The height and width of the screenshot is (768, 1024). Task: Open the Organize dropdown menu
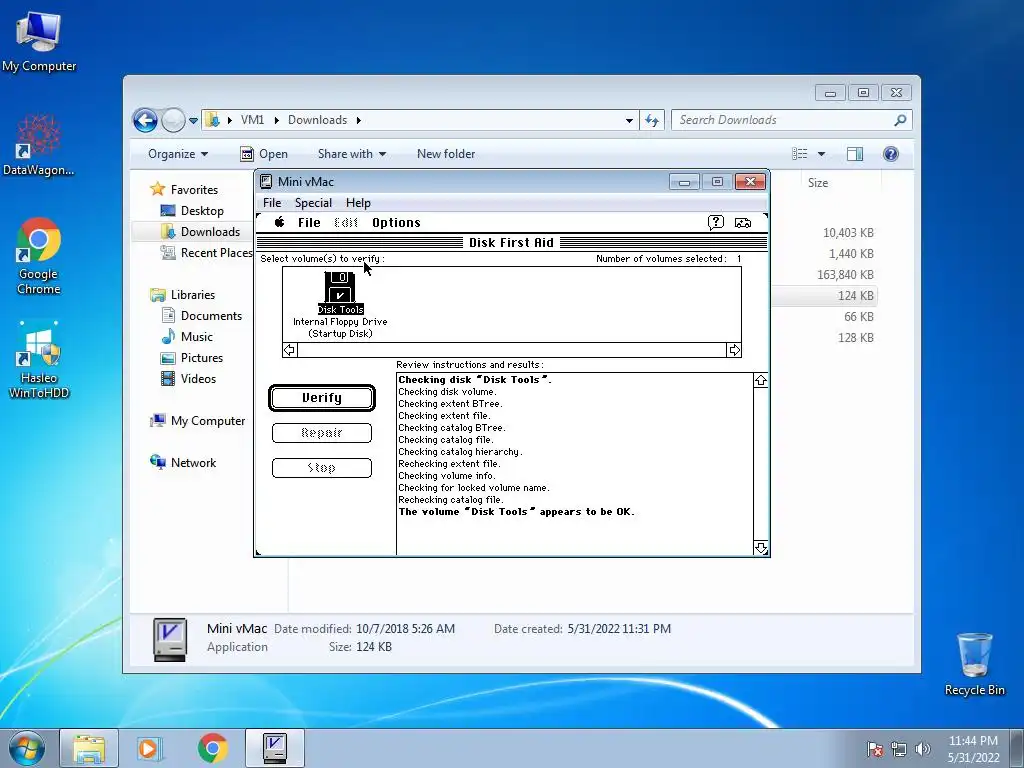[x=178, y=154]
